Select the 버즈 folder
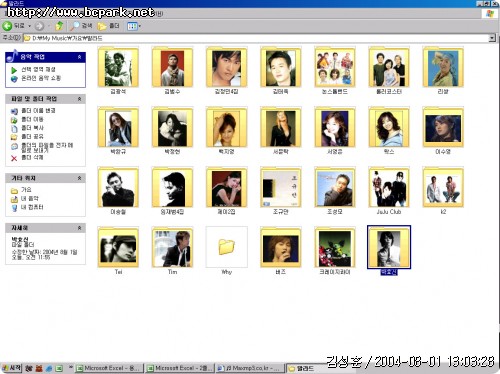The width and height of the screenshot is (500, 374). click(281, 251)
